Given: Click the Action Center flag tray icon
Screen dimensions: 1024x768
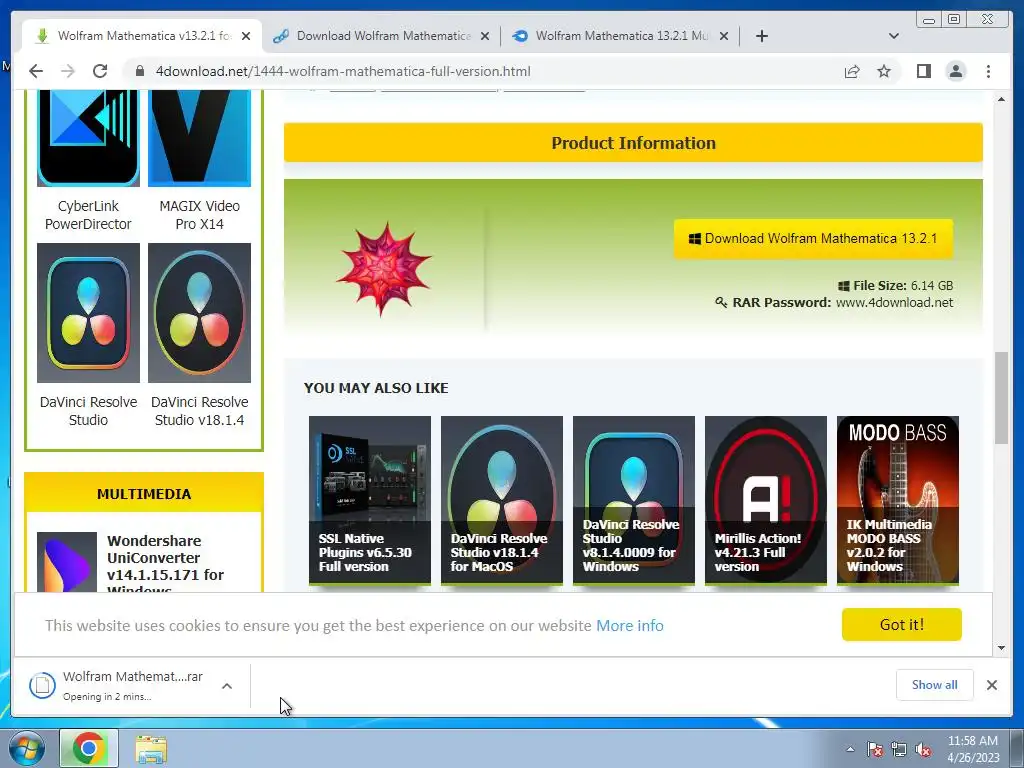Looking at the screenshot, I should click(x=874, y=749).
